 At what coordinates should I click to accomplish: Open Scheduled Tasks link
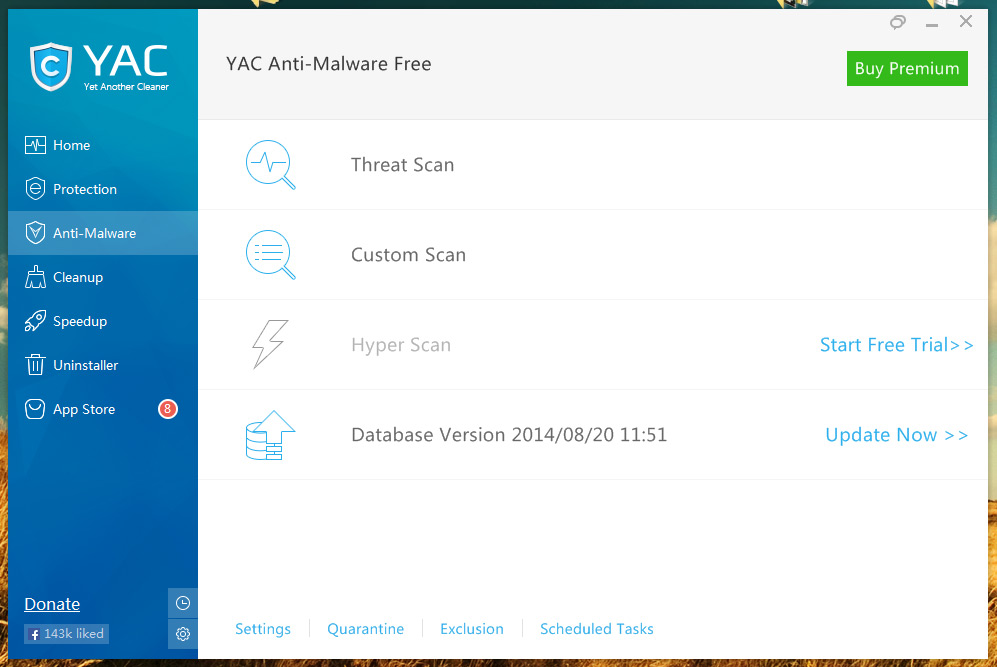coord(596,629)
